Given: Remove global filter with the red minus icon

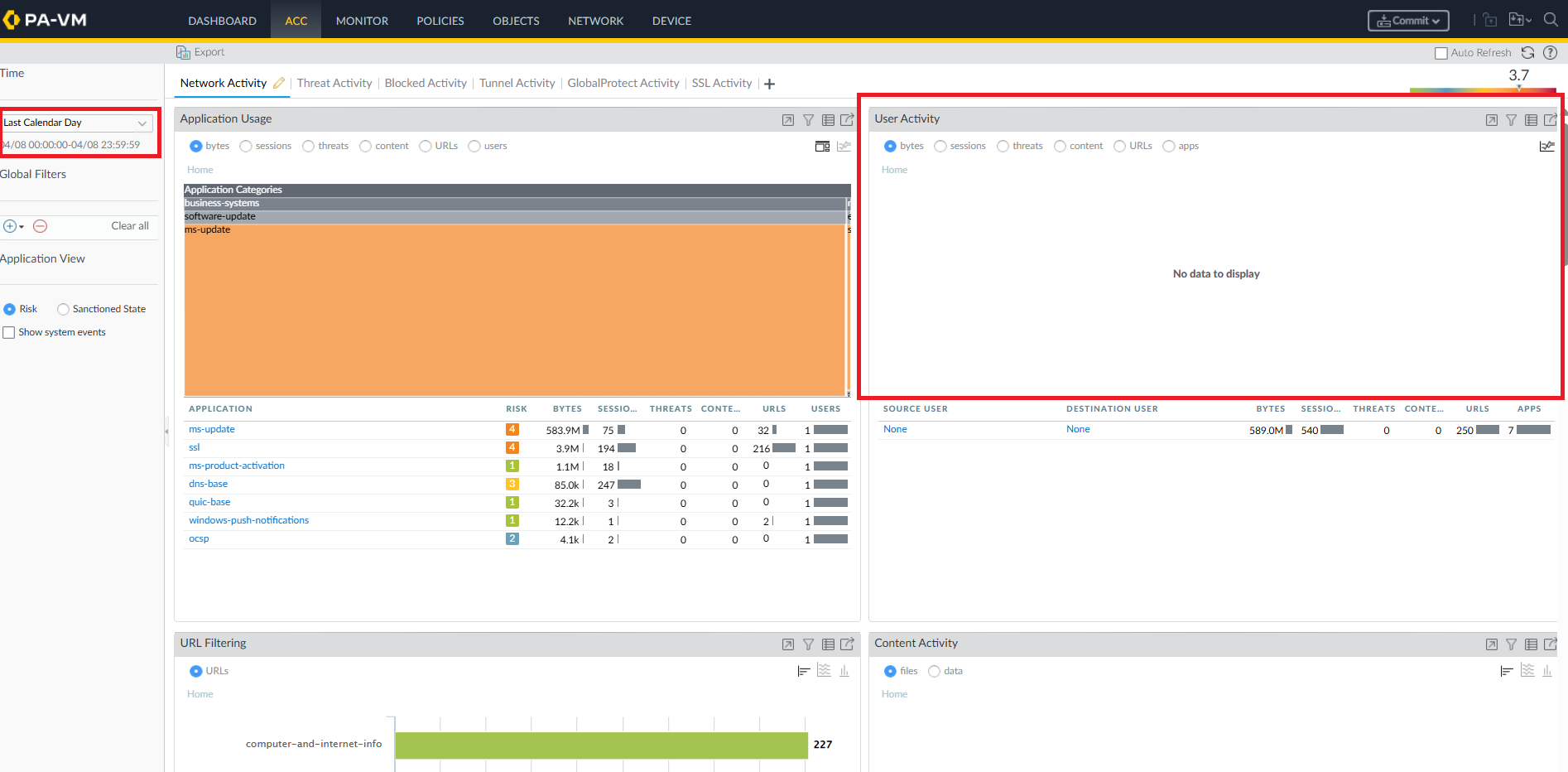Looking at the screenshot, I should 40,226.
